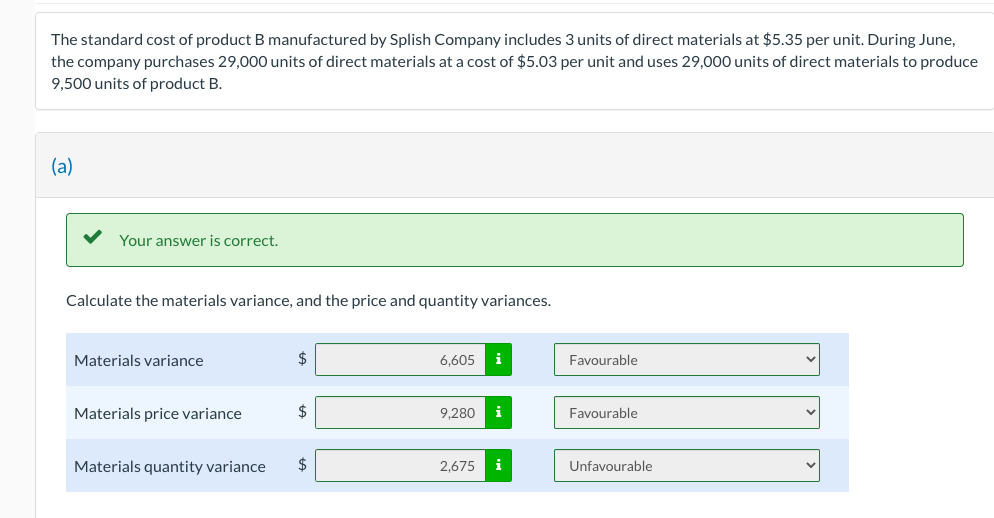Click the "Materials variance" row label

(138, 361)
